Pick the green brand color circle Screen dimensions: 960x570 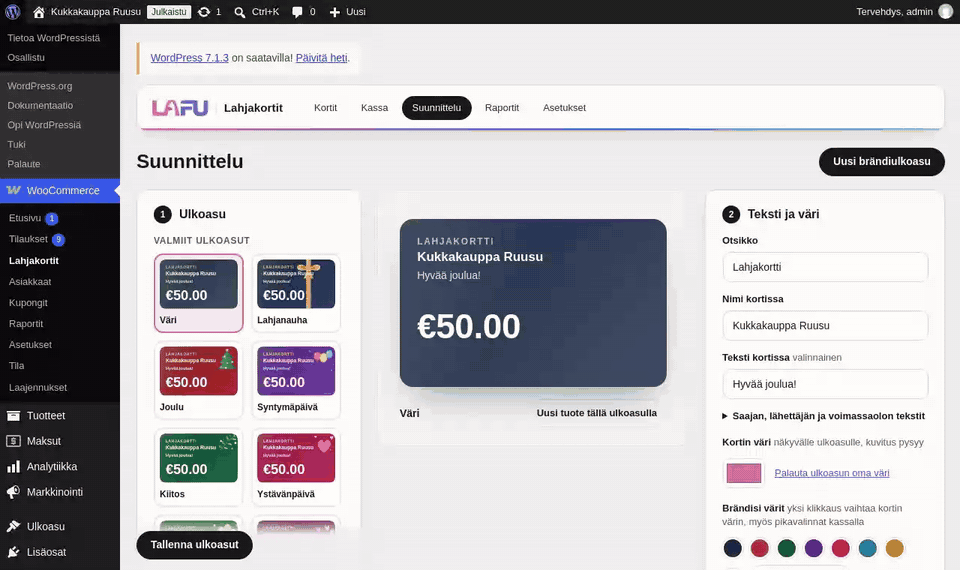click(x=786, y=548)
